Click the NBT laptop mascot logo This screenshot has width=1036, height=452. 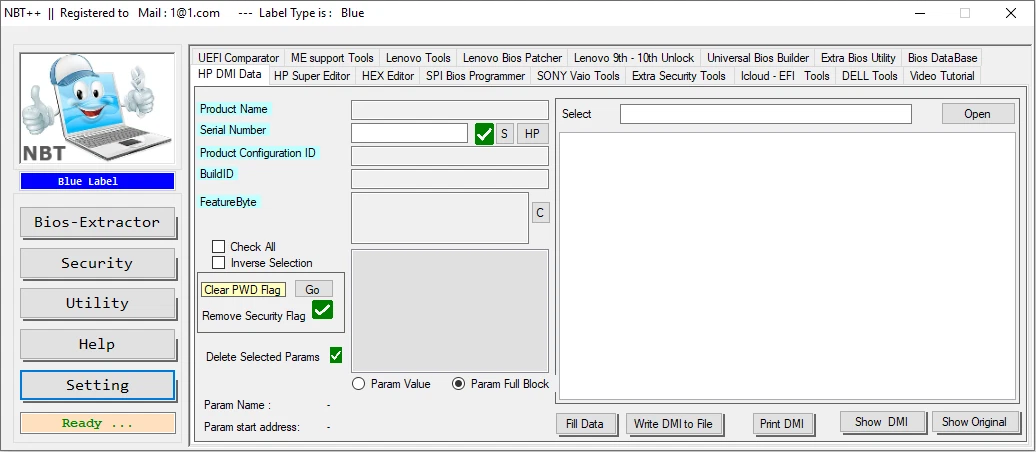click(97, 108)
